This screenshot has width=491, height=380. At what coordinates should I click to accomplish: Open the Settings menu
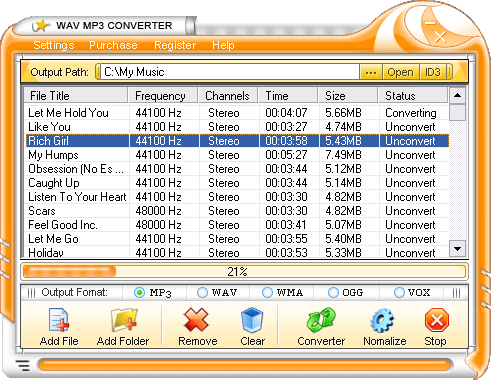pyautogui.click(x=54, y=45)
